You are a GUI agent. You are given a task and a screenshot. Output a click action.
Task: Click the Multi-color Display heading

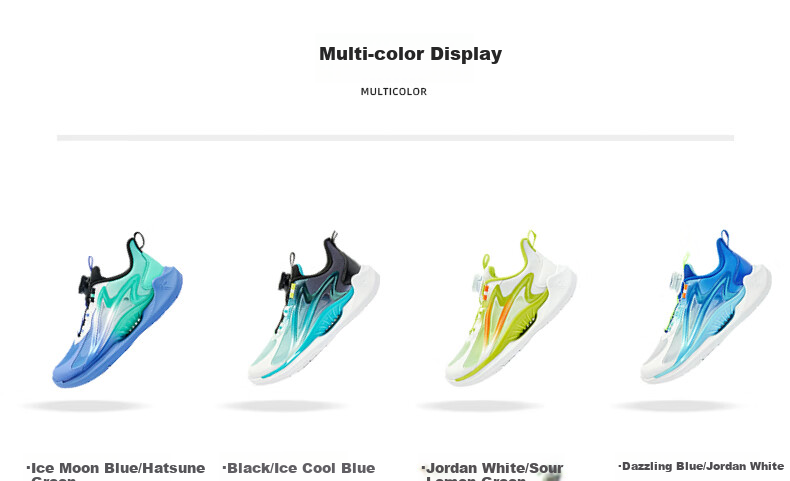pos(410,54)
